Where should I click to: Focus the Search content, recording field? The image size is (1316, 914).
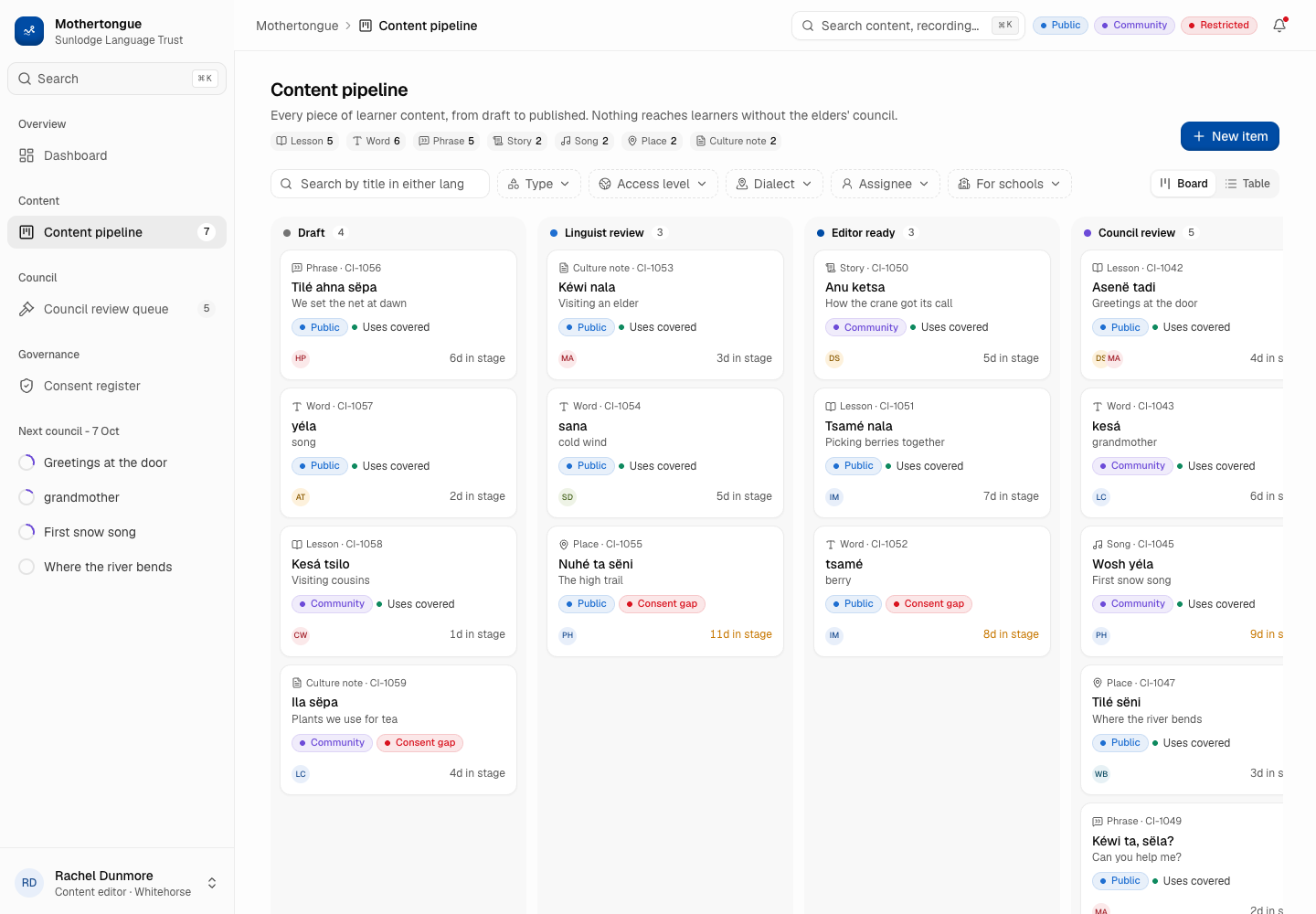point(908,26)
